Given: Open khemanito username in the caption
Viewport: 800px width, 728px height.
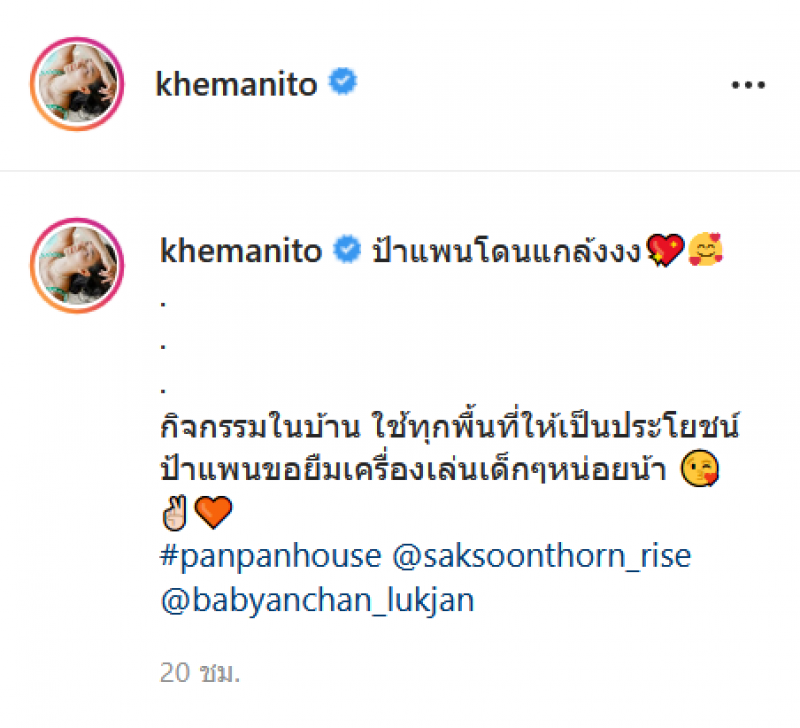Looking at the screenshot, I should tap(241, 250).
